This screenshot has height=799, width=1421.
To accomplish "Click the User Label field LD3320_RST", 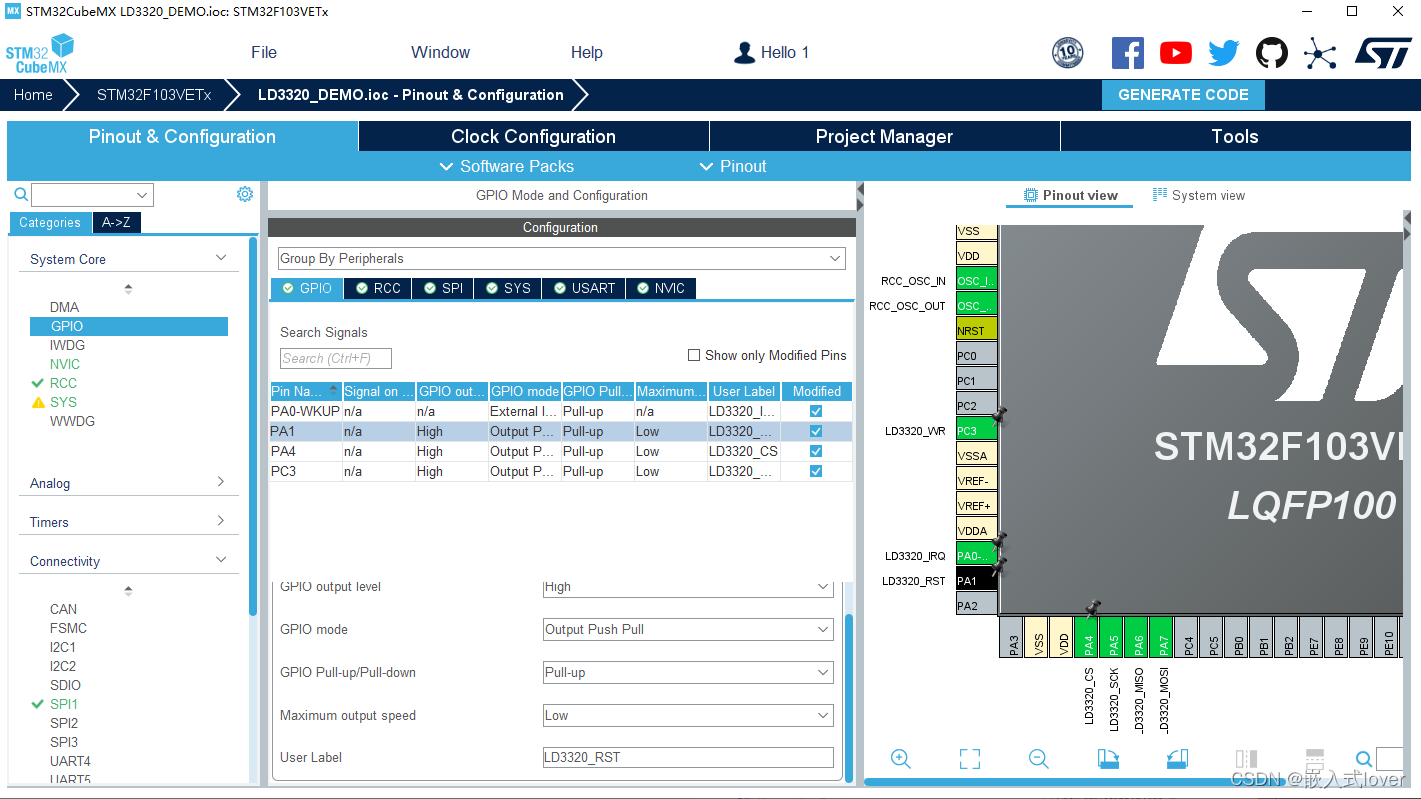I will click(x=687, y=757).
